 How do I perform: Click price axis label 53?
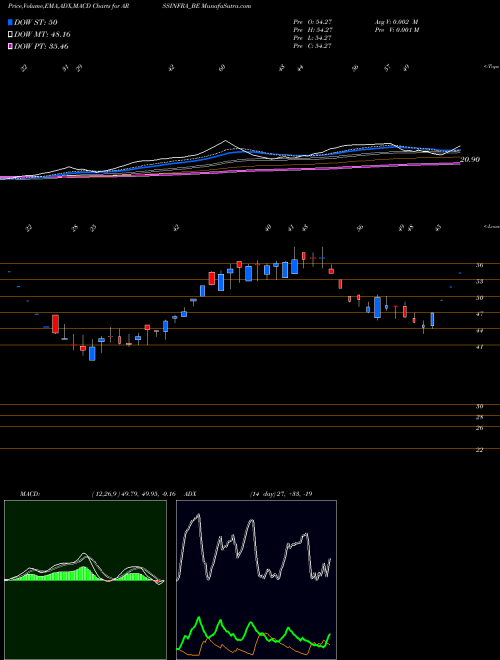click(x=479, y=281)
